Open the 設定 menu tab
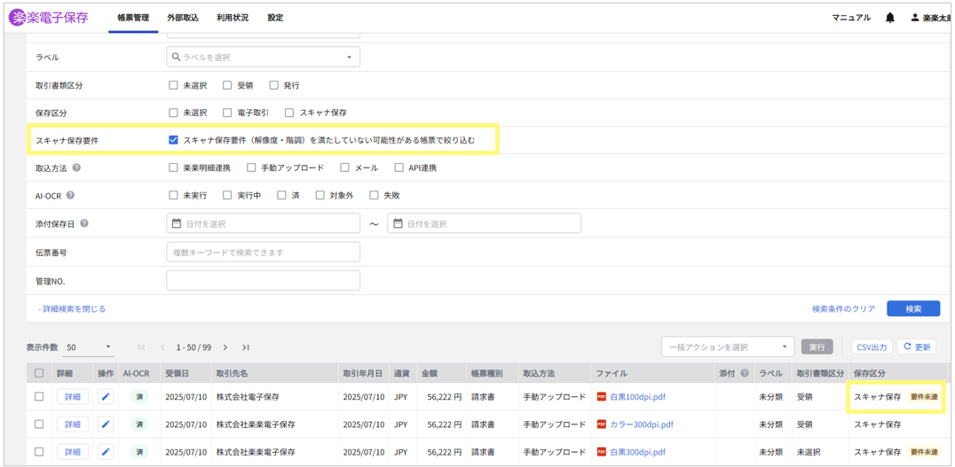The image size is (955, 467). (275, 18)
